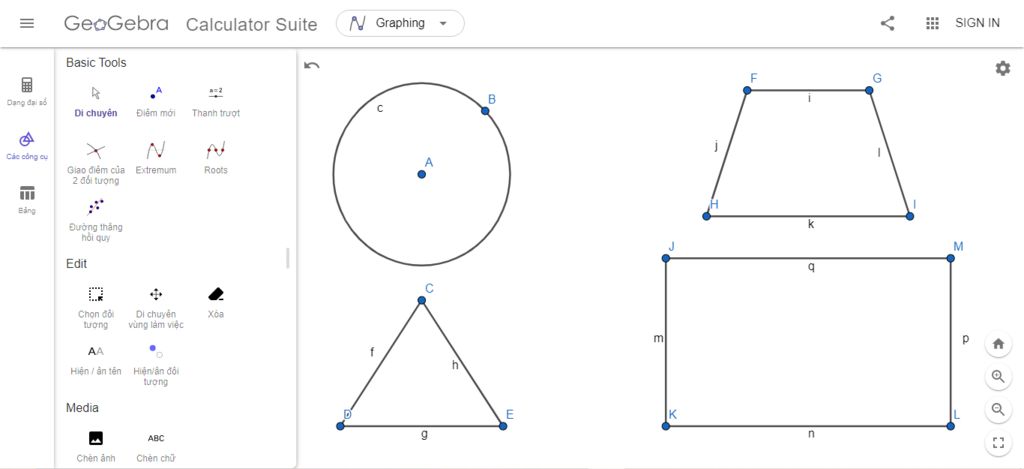Viewport: 1024px width, 469px height.
Task: Click point A at circle center
Action: coord(422,174)
